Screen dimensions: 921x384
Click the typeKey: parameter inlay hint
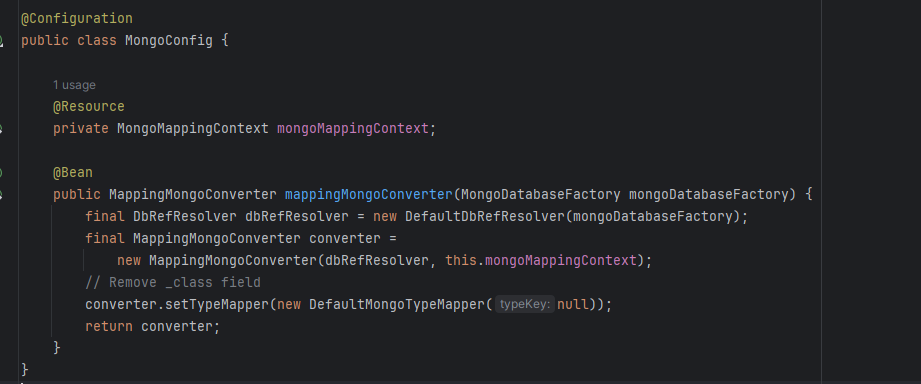[x=525, y=304]
